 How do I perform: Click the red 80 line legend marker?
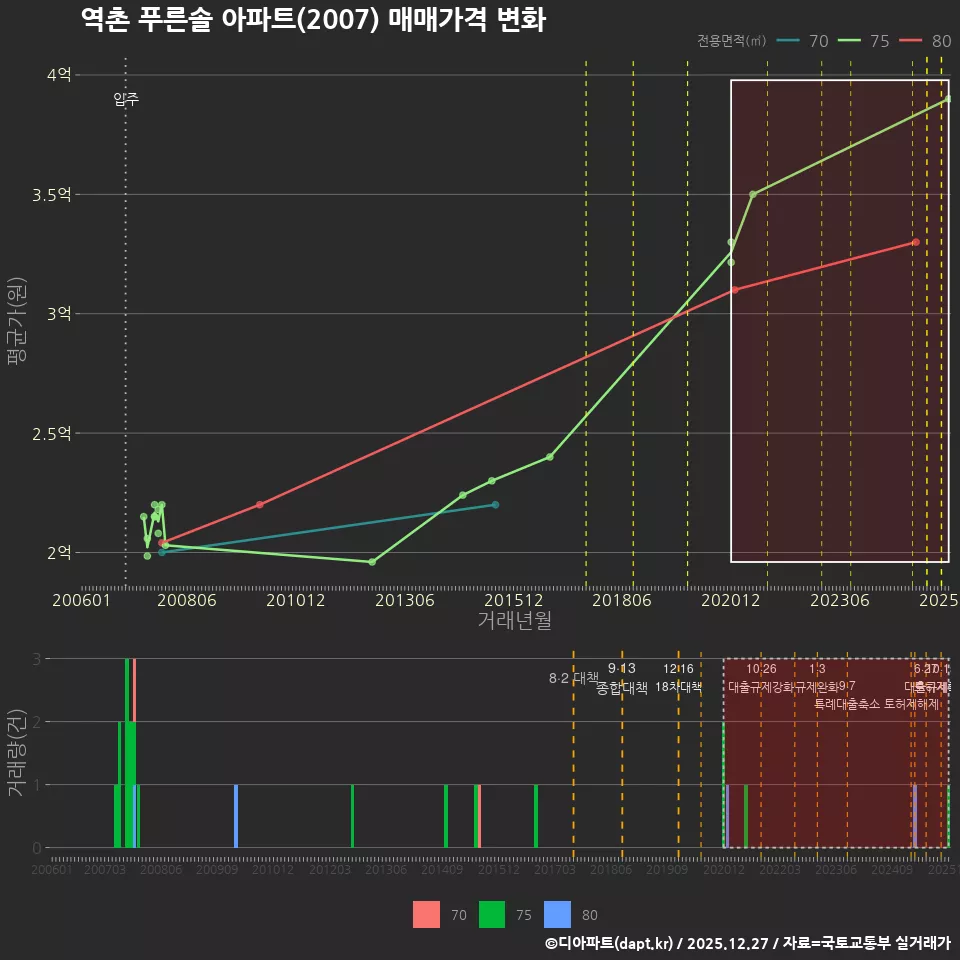tap(911, 41)
